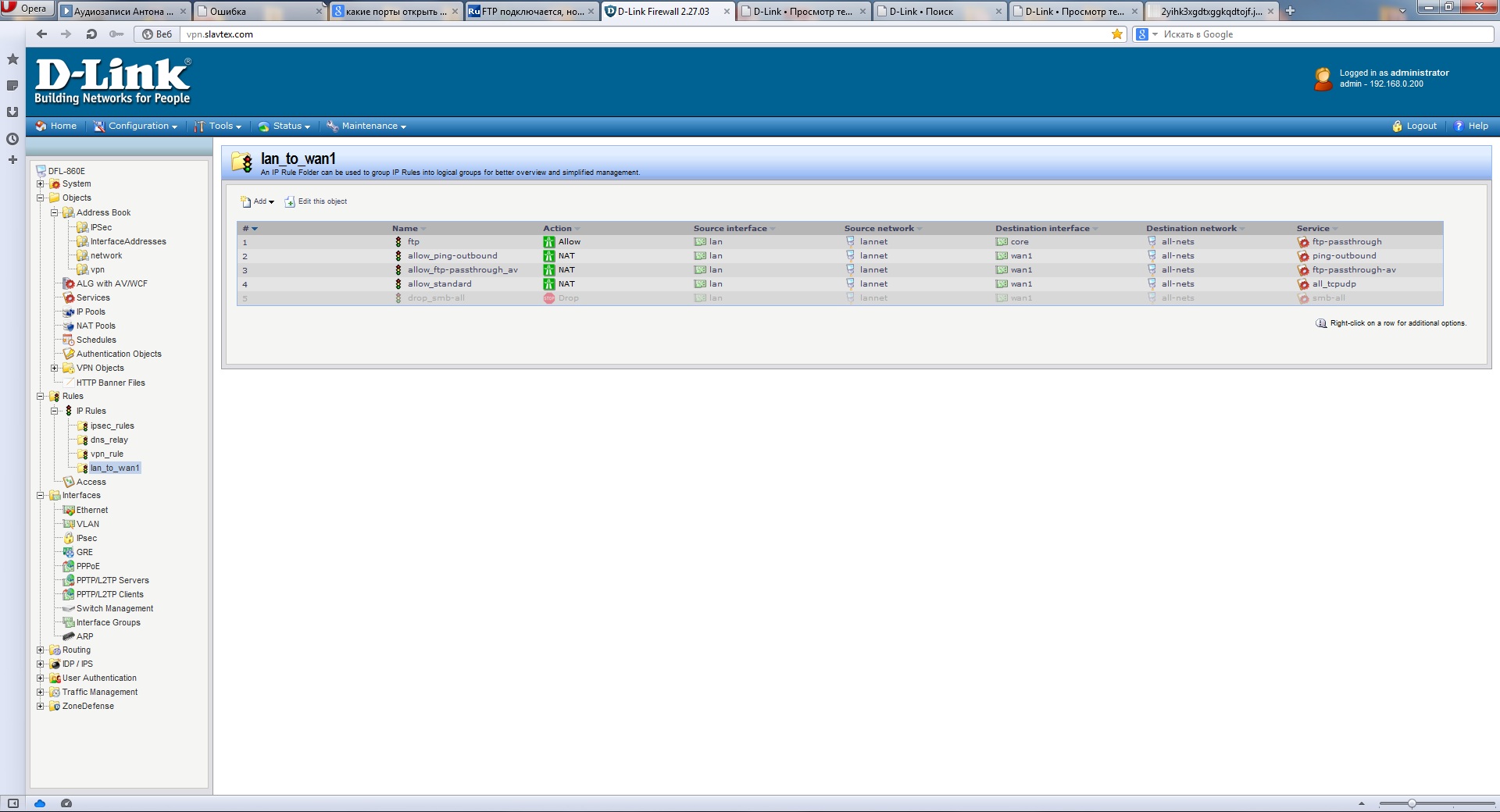Collapse the Objects tree node

[x=41, y=198]
